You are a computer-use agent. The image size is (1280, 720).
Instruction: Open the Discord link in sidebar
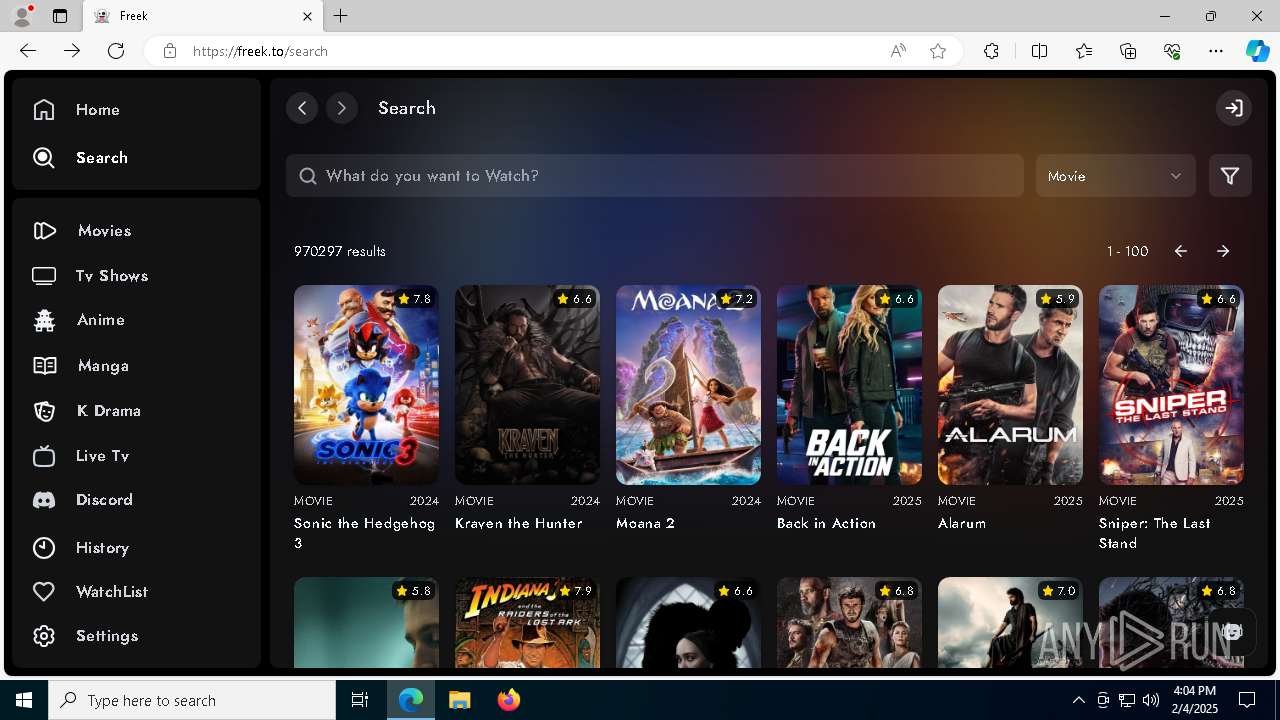click(82, 500)
